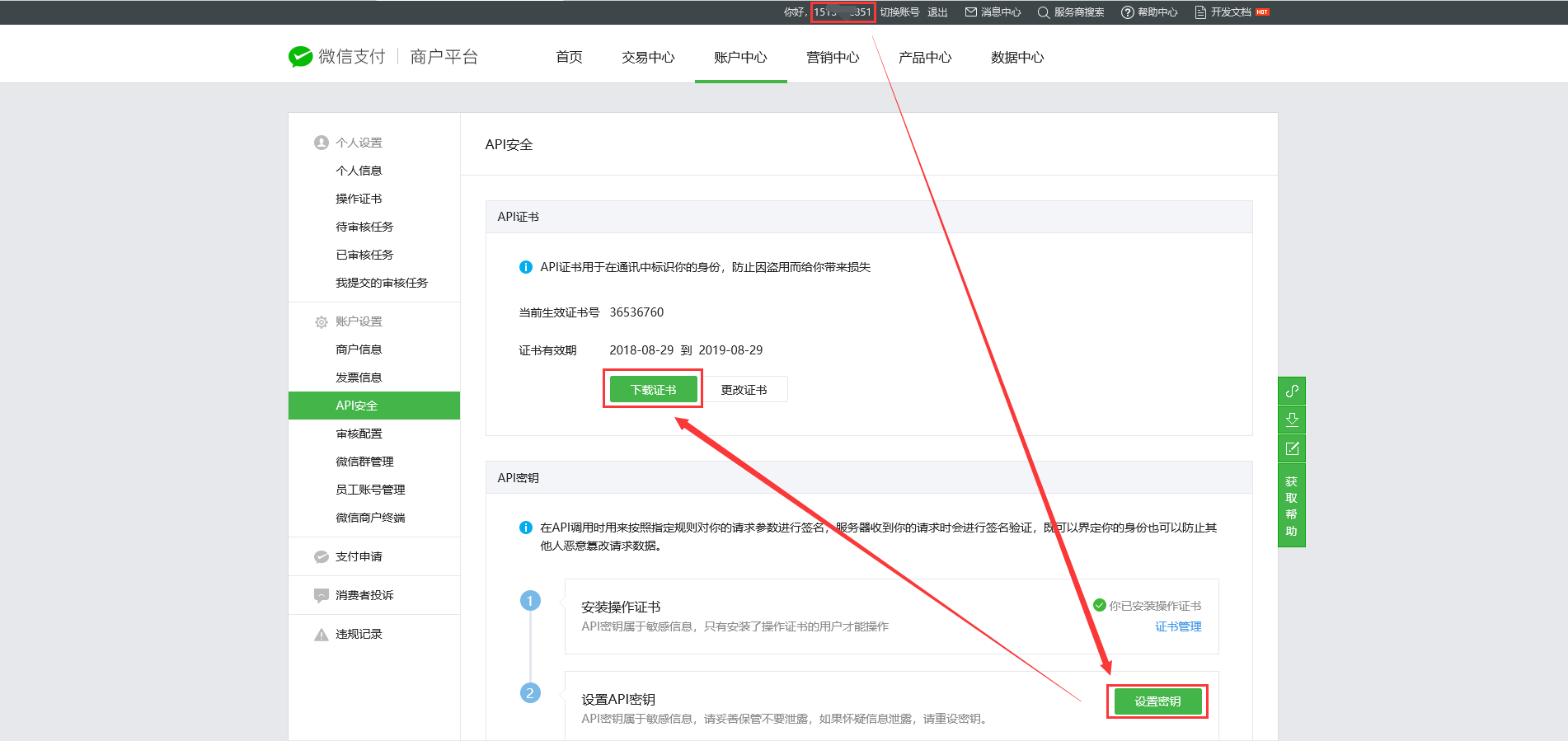Viewport: 1568px width, 741px height.
Task: Click the 安装操作证书 step heading
Action: 621,607
